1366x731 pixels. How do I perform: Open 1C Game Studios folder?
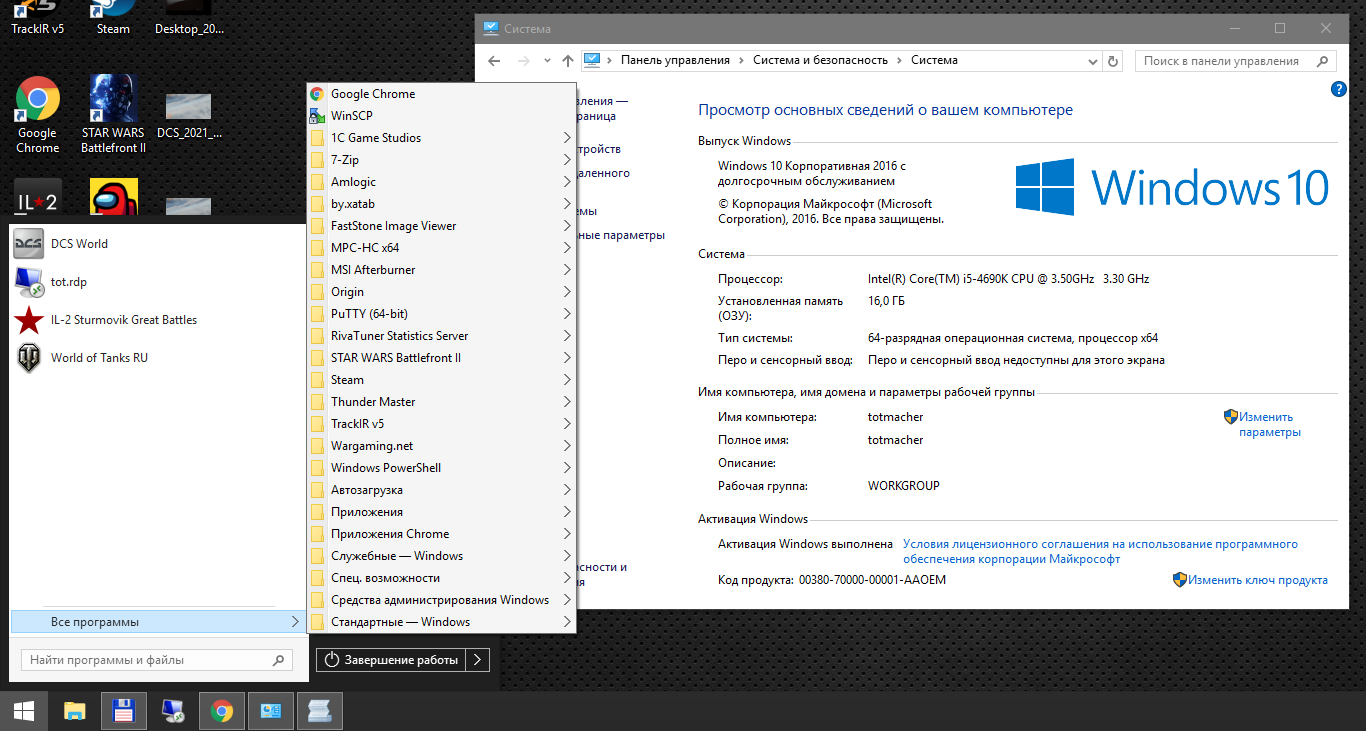click(441, 138)
